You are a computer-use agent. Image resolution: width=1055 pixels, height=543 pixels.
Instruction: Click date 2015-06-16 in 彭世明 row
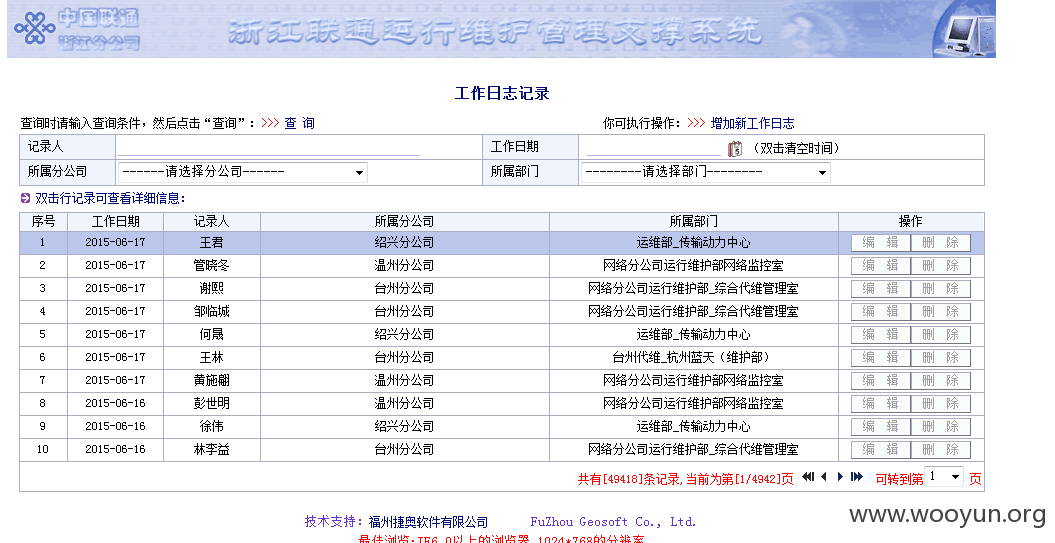click(x=115, y=404)
